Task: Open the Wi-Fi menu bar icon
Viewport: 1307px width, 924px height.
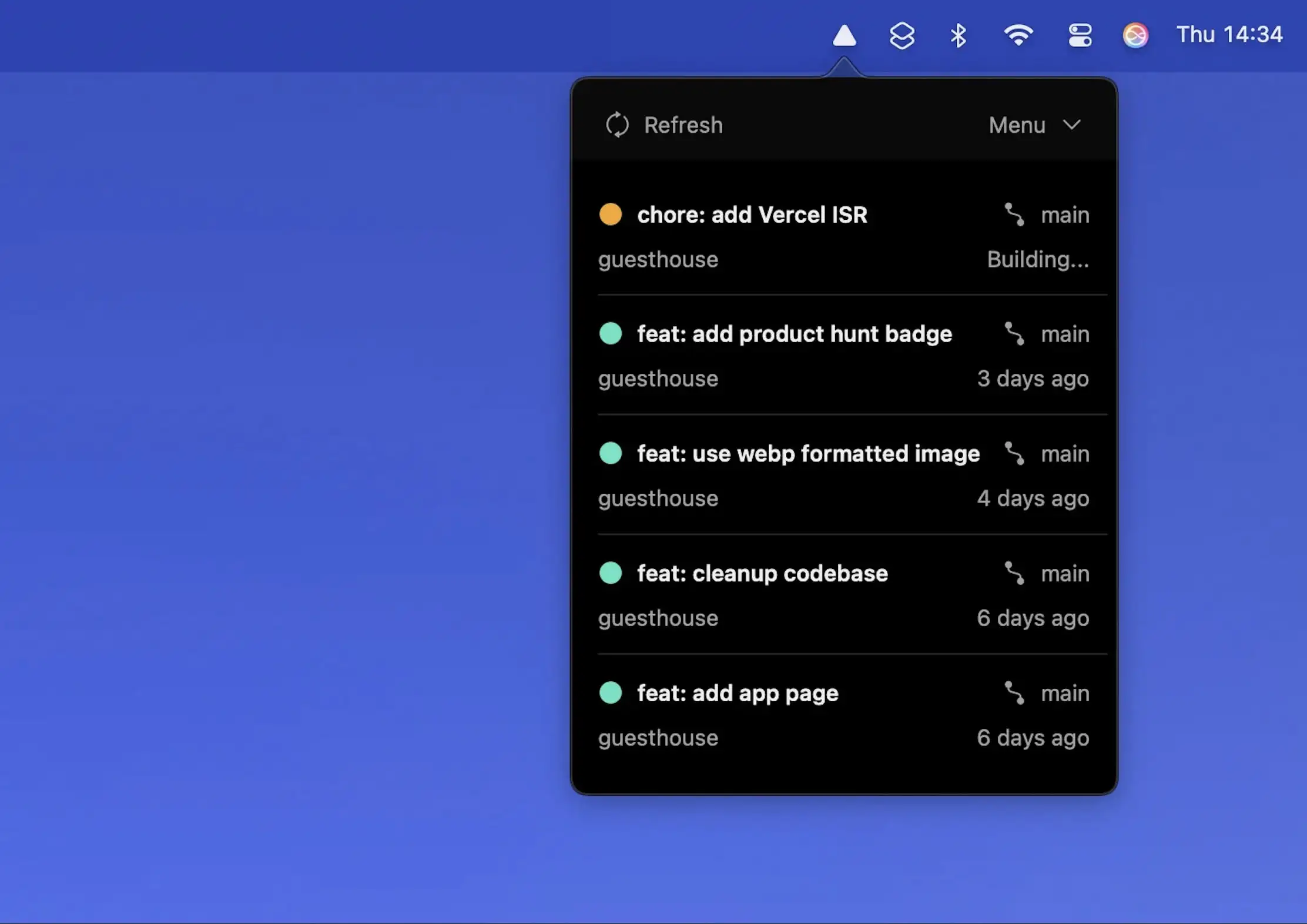Action: click(x=1018, y=35)
